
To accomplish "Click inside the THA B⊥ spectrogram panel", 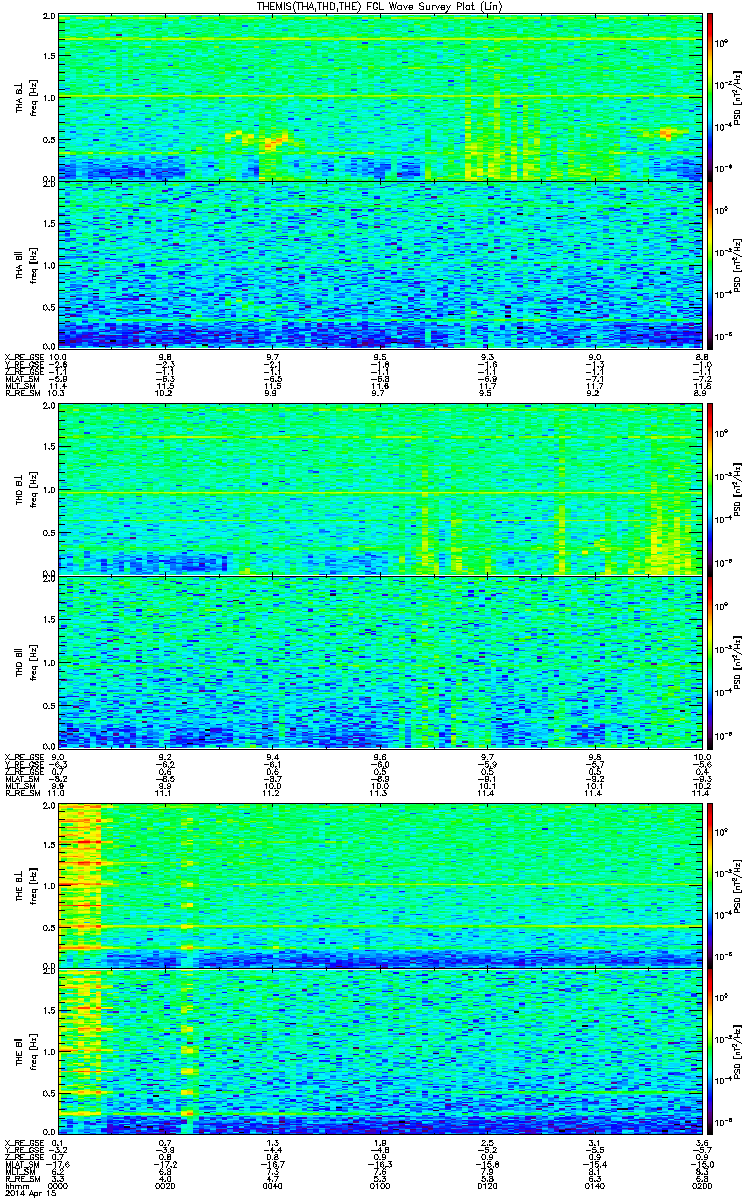I will [380, 97].
